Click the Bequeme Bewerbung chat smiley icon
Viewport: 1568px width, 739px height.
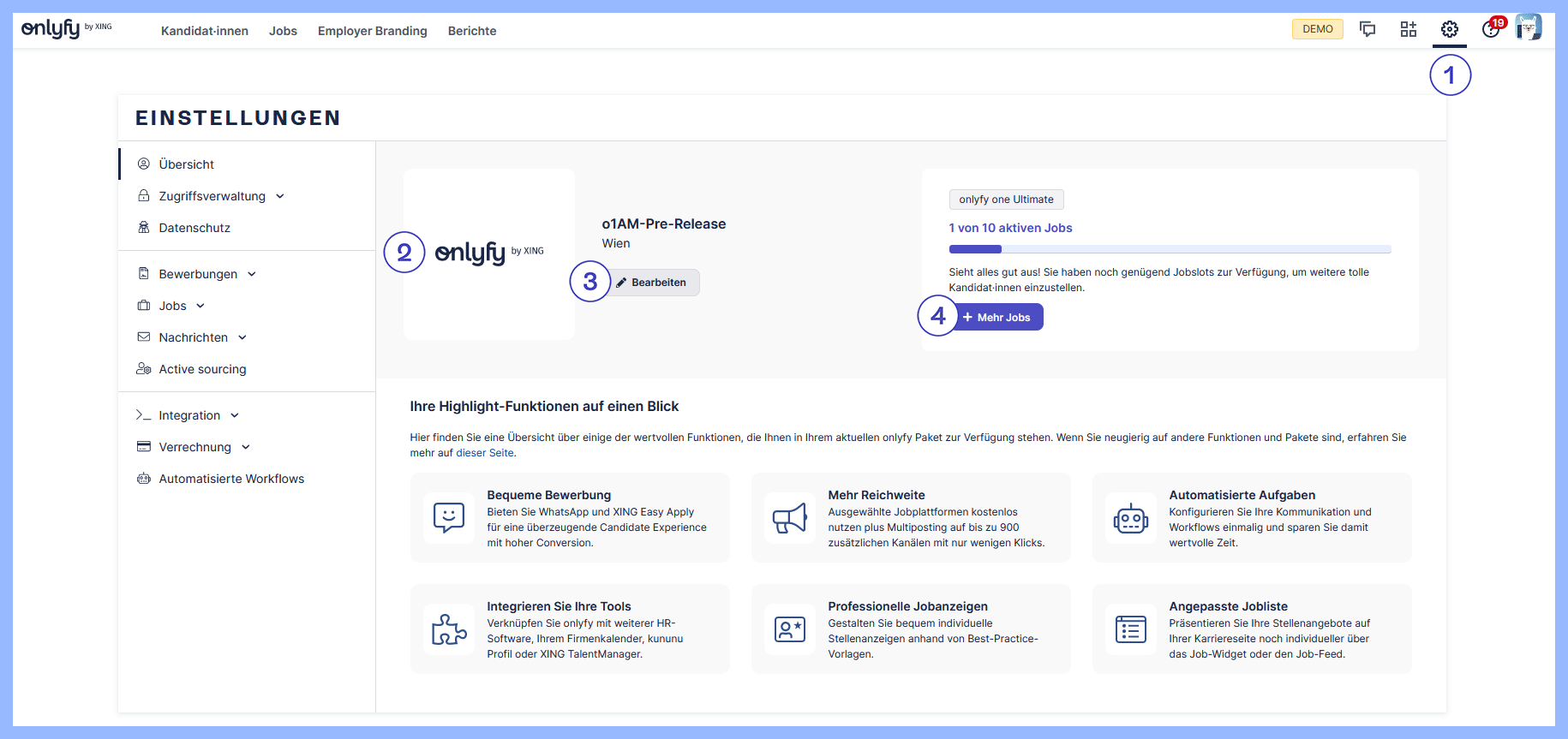449,518
